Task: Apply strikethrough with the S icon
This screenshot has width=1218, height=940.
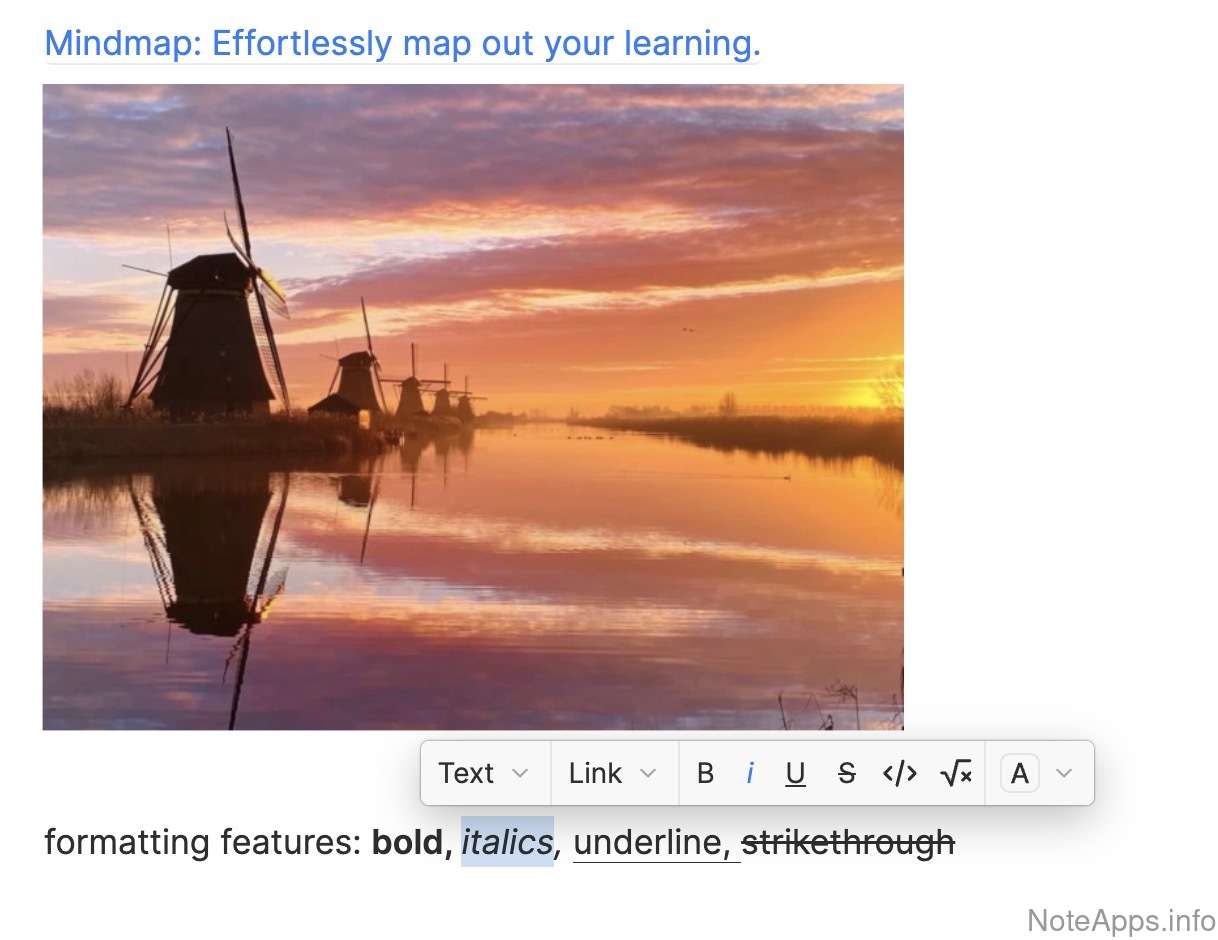Action: 846,773
